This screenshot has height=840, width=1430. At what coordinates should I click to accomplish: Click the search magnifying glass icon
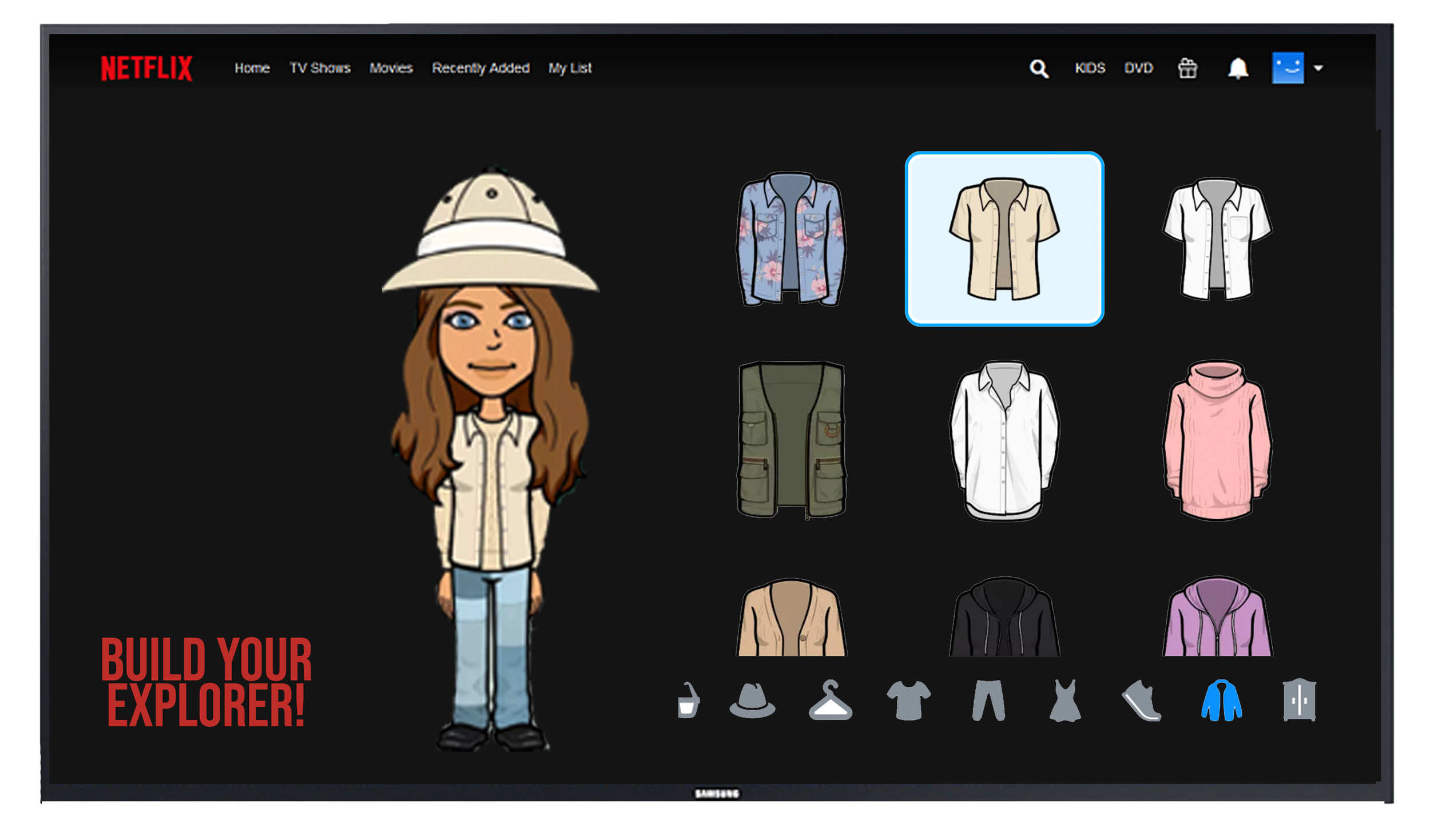pos(1039,69)
